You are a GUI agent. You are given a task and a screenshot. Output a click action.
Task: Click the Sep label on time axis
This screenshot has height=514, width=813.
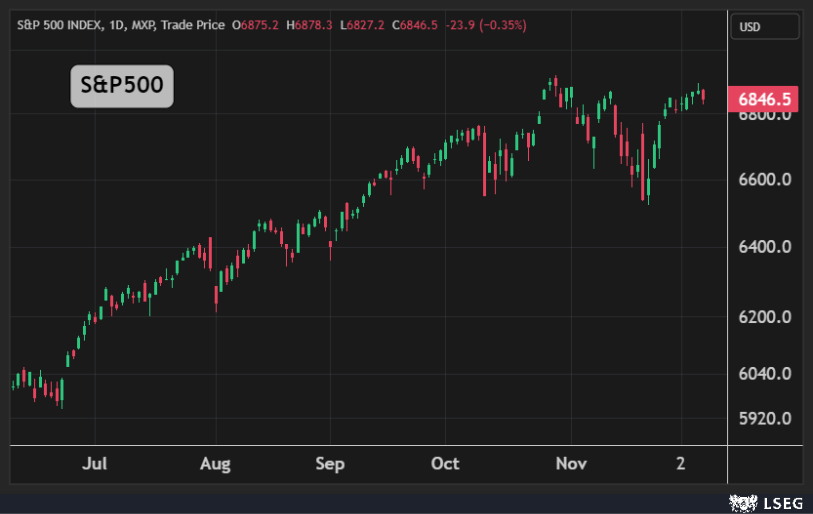(x=330, y=464)
